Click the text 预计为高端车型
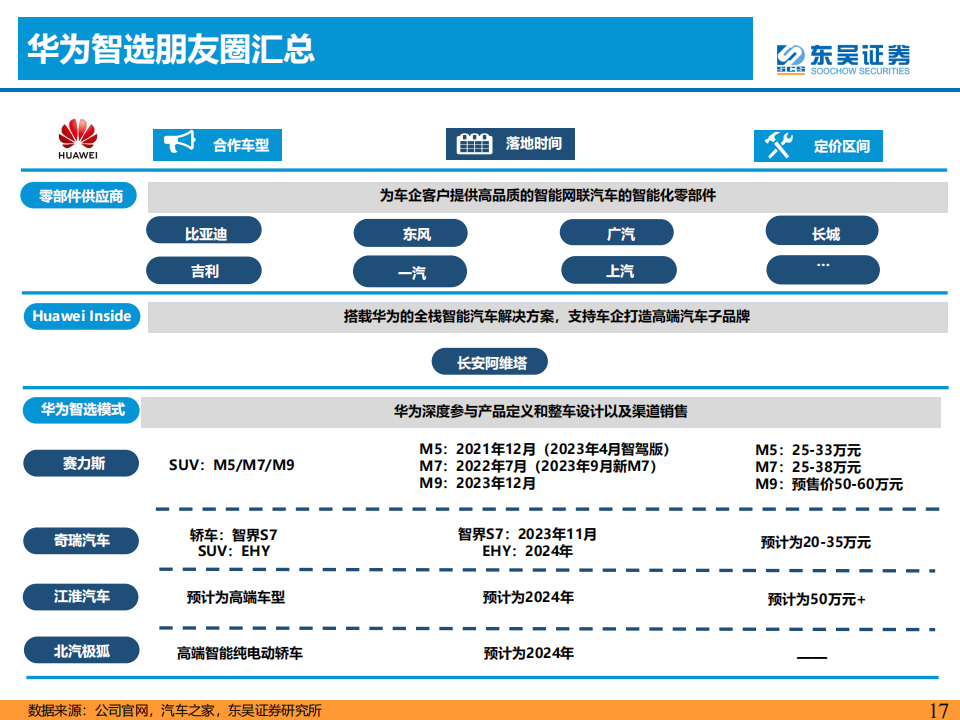 [236, 598]
